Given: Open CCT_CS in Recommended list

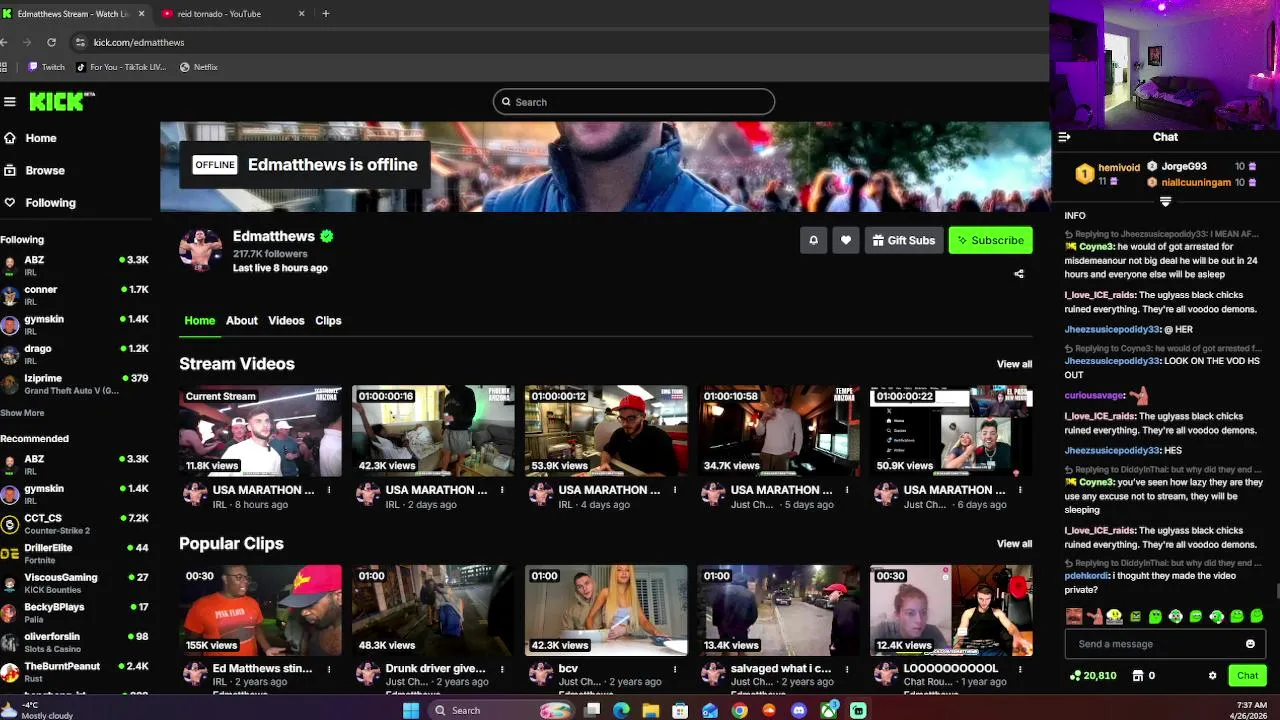Looking at the screenshot, I should coord(75,524).
